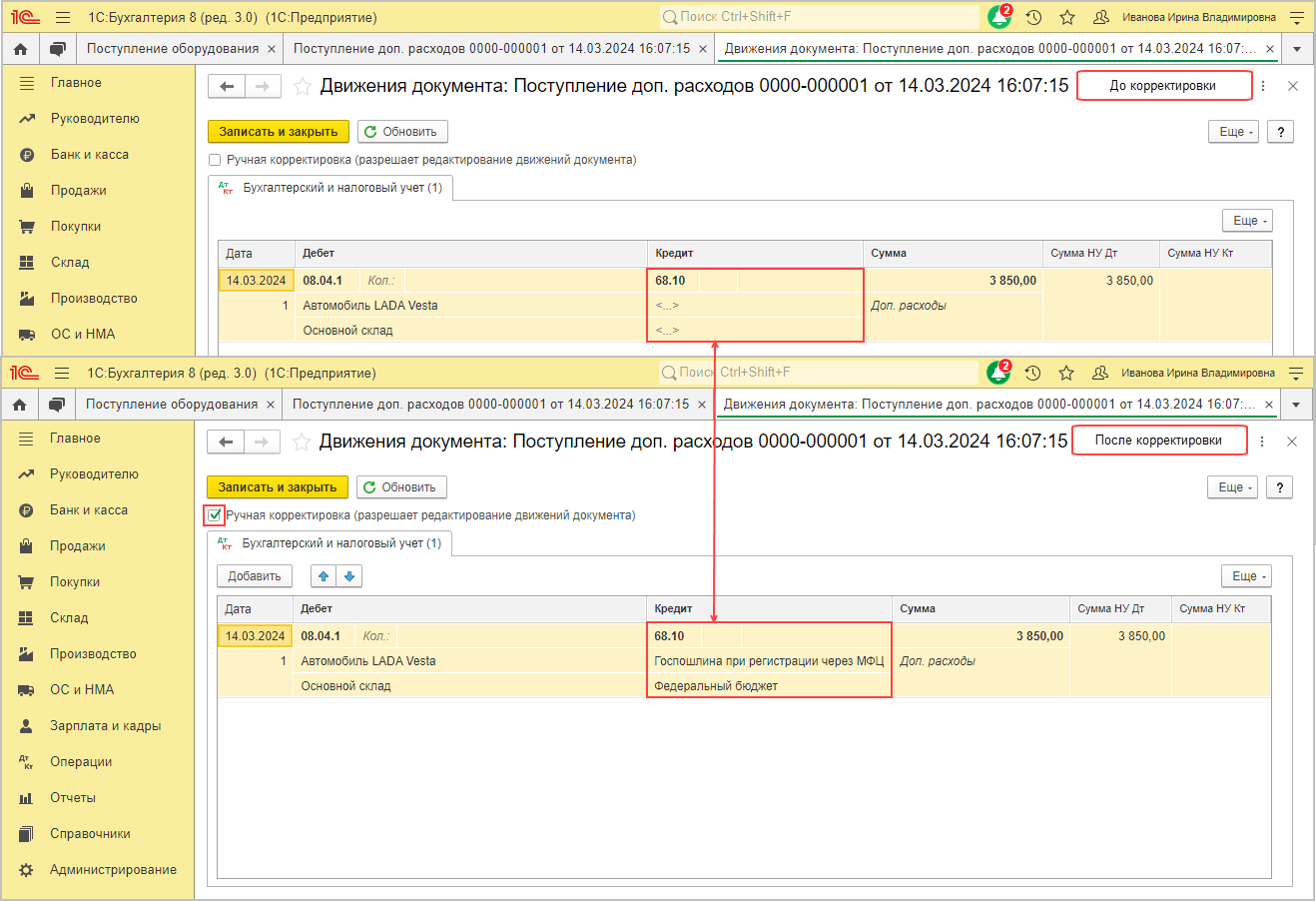Click Добавить button in lower window
Screen dimensions: 1316x901
255,576
